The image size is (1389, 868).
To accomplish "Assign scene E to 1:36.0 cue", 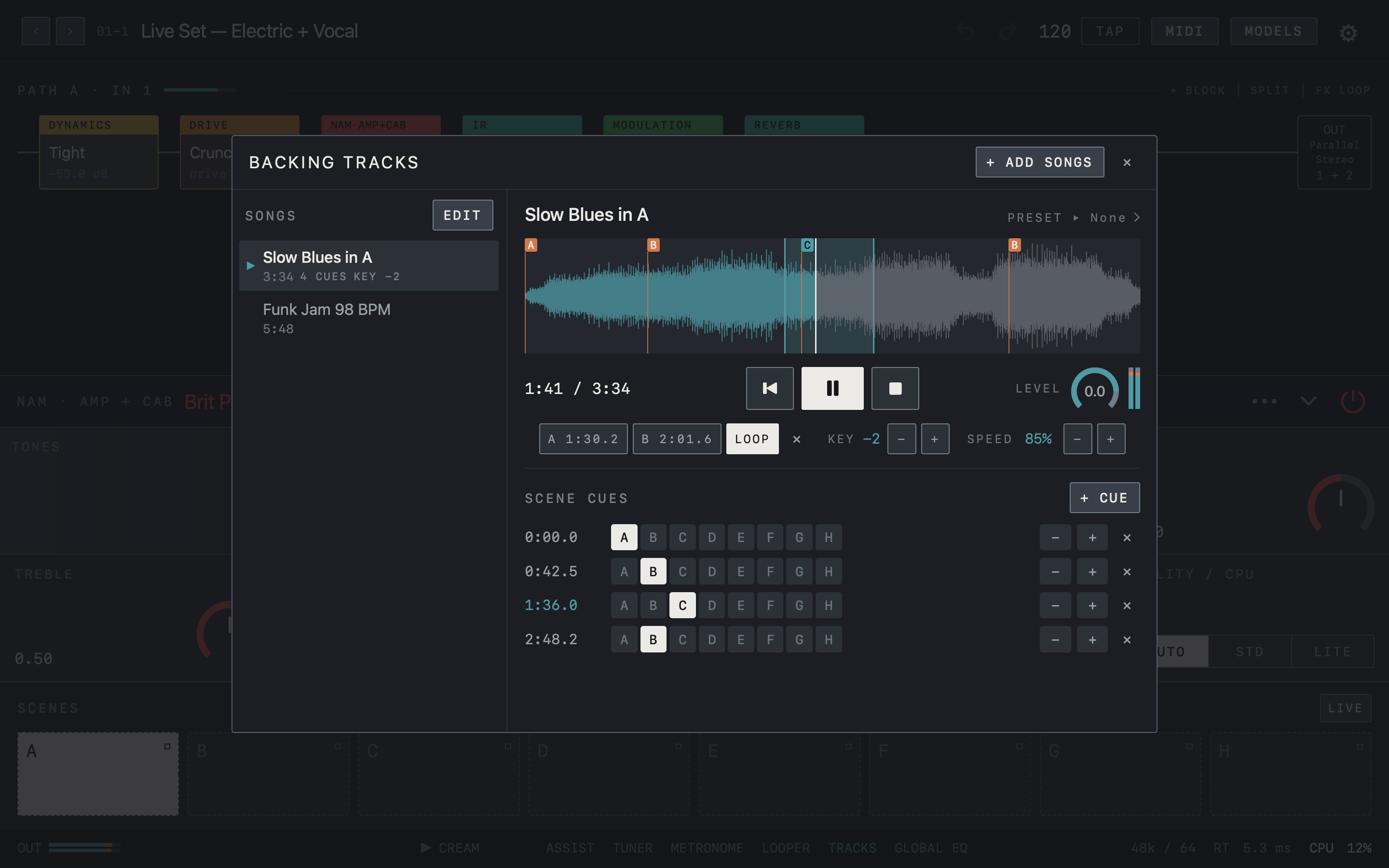I will click(741, 606).
